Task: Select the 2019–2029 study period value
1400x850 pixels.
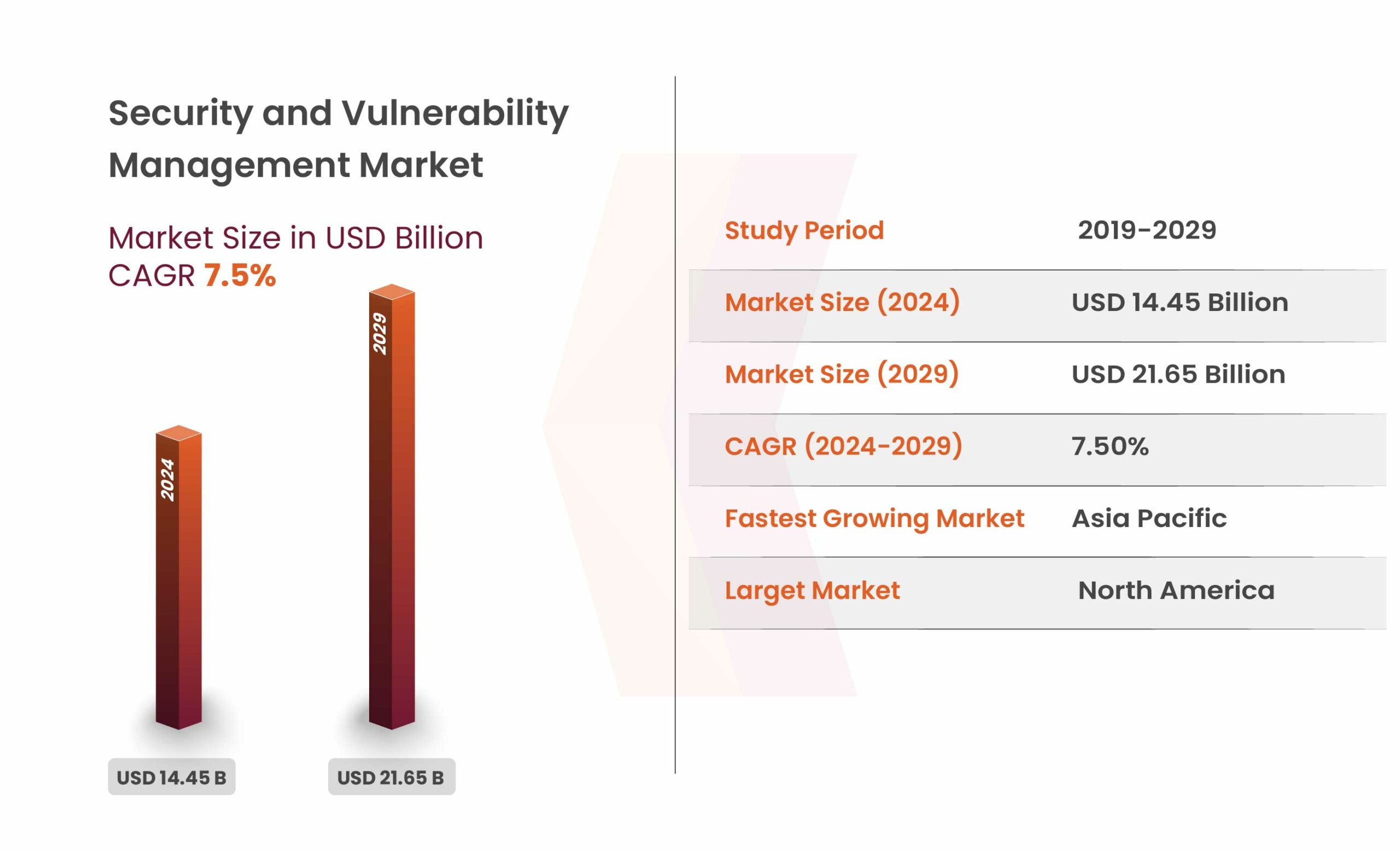Action: tap(1147, 230)
